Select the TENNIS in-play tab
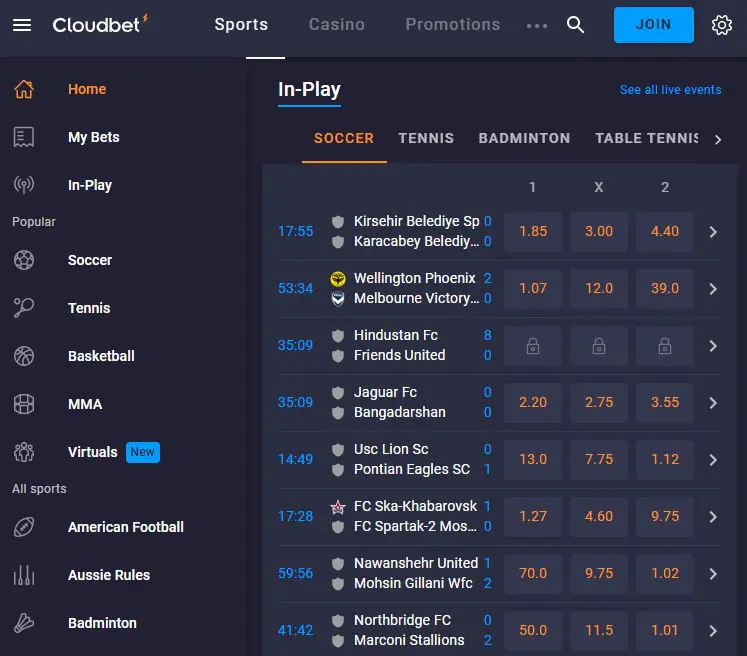 tap(426, 138)
